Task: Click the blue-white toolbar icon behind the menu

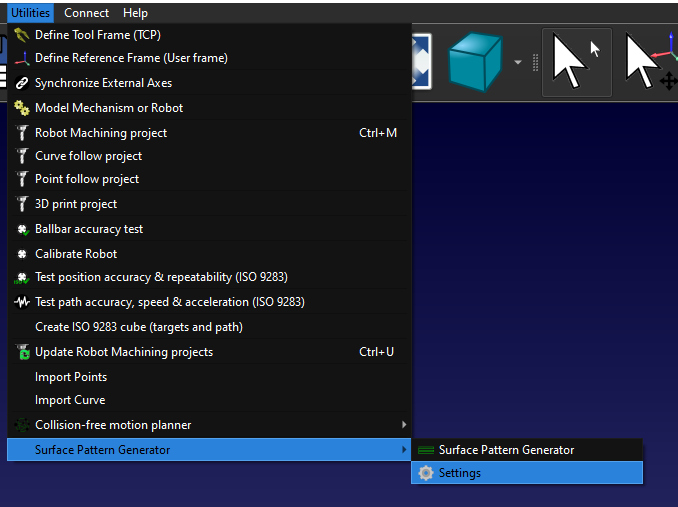Action: click(421, 61)
